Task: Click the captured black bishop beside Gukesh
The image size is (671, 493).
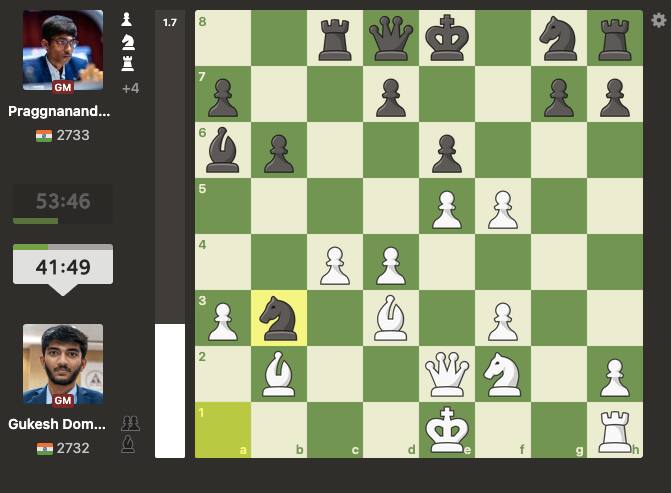Action: [x=128, y=444]
